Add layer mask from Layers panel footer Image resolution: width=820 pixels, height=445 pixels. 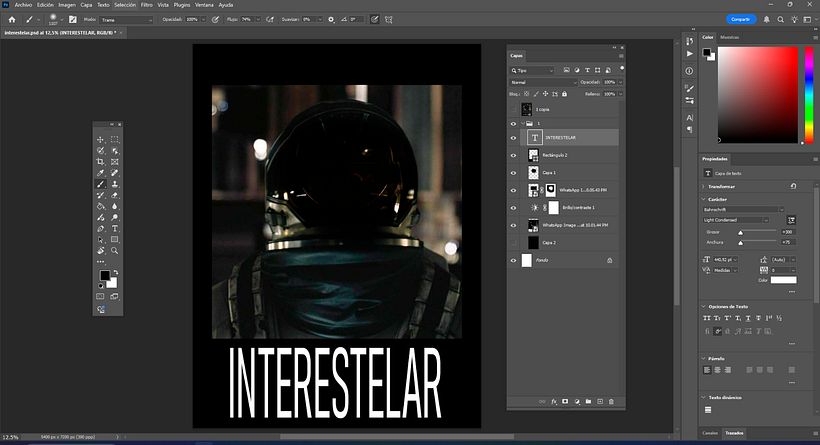point(565,402)
